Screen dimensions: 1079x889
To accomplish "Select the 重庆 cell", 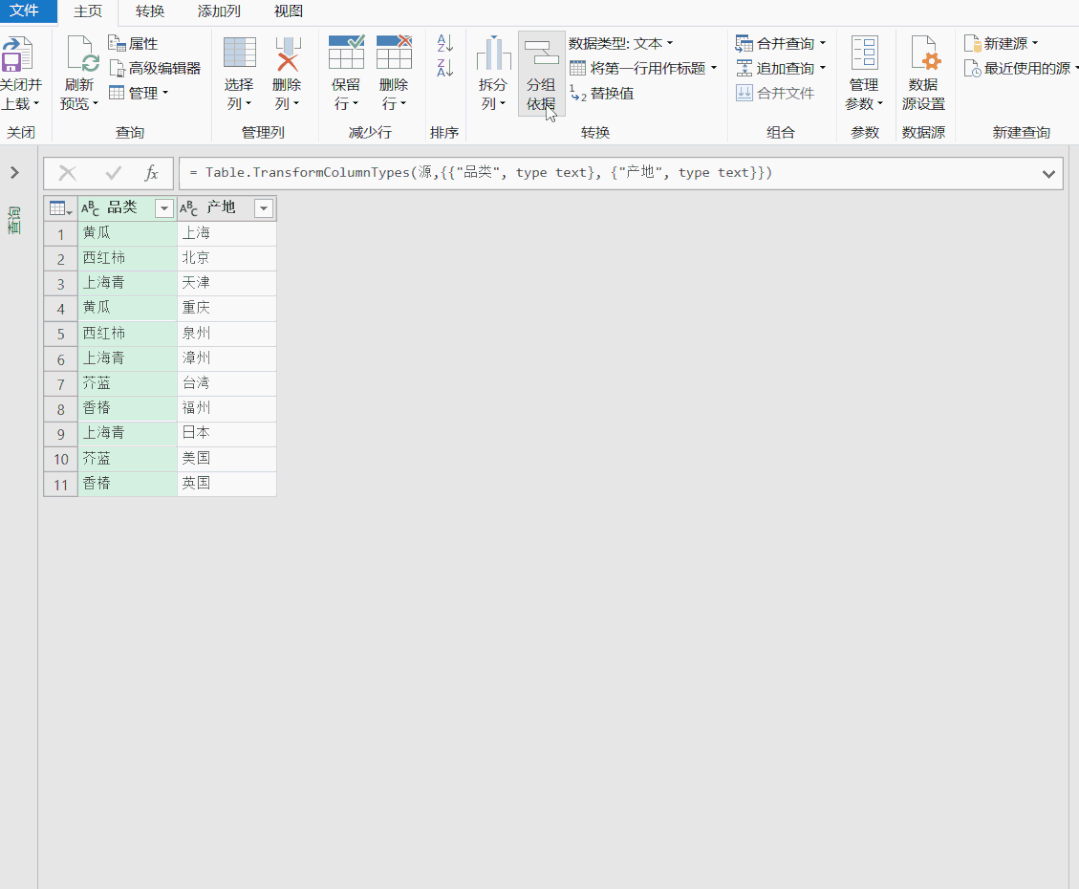I will click(226, 308).
